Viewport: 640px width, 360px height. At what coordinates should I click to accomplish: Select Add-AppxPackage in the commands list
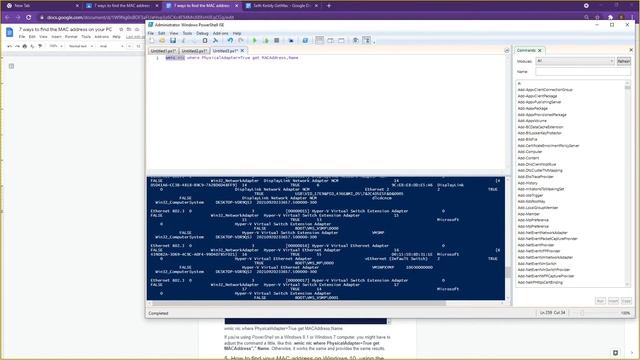pyautogui.click(x=532, y=109)
